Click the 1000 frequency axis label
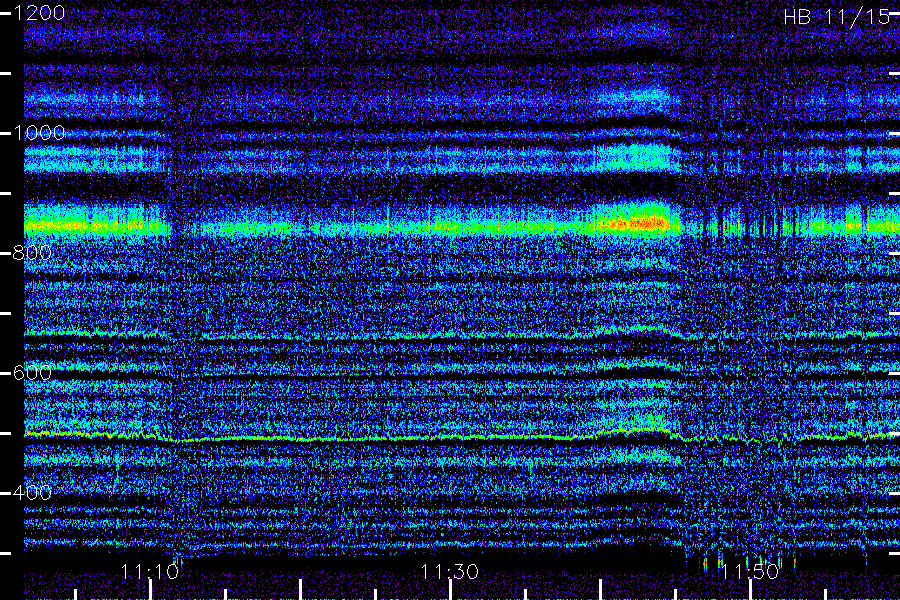This screenshot has width=900, height=600. pyautogui.click(x=38, y=133)
